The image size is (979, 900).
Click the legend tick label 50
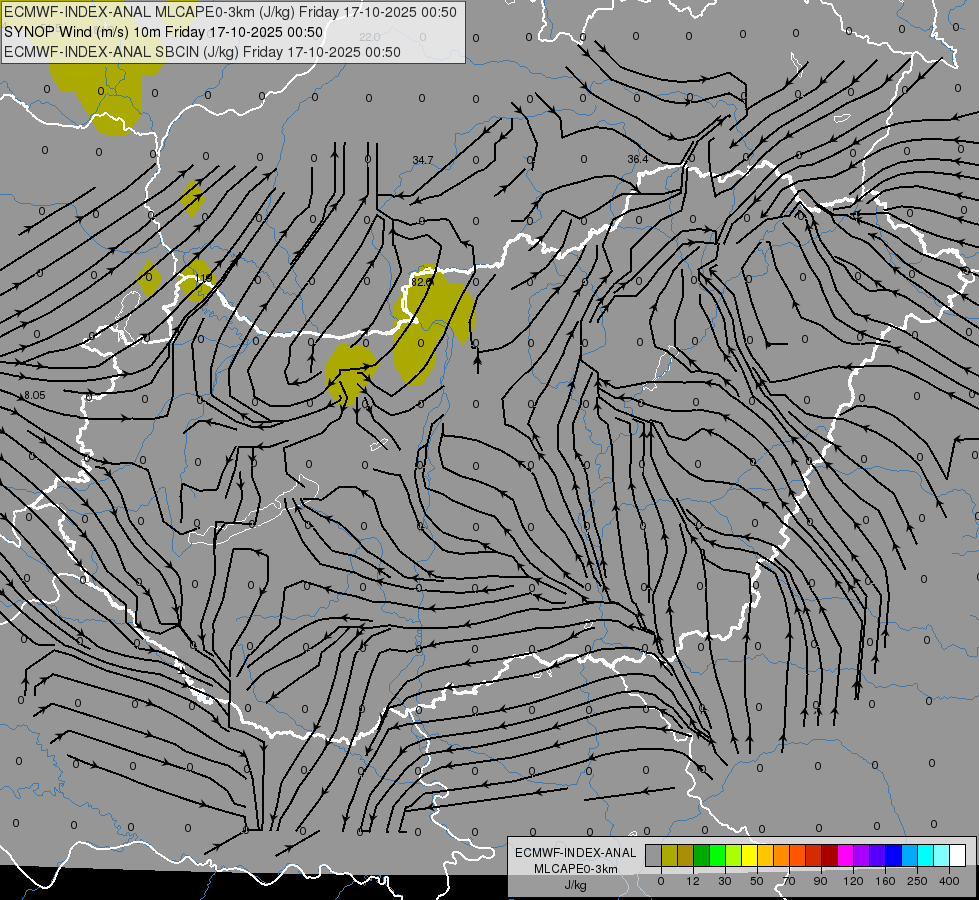coord(757,881)
